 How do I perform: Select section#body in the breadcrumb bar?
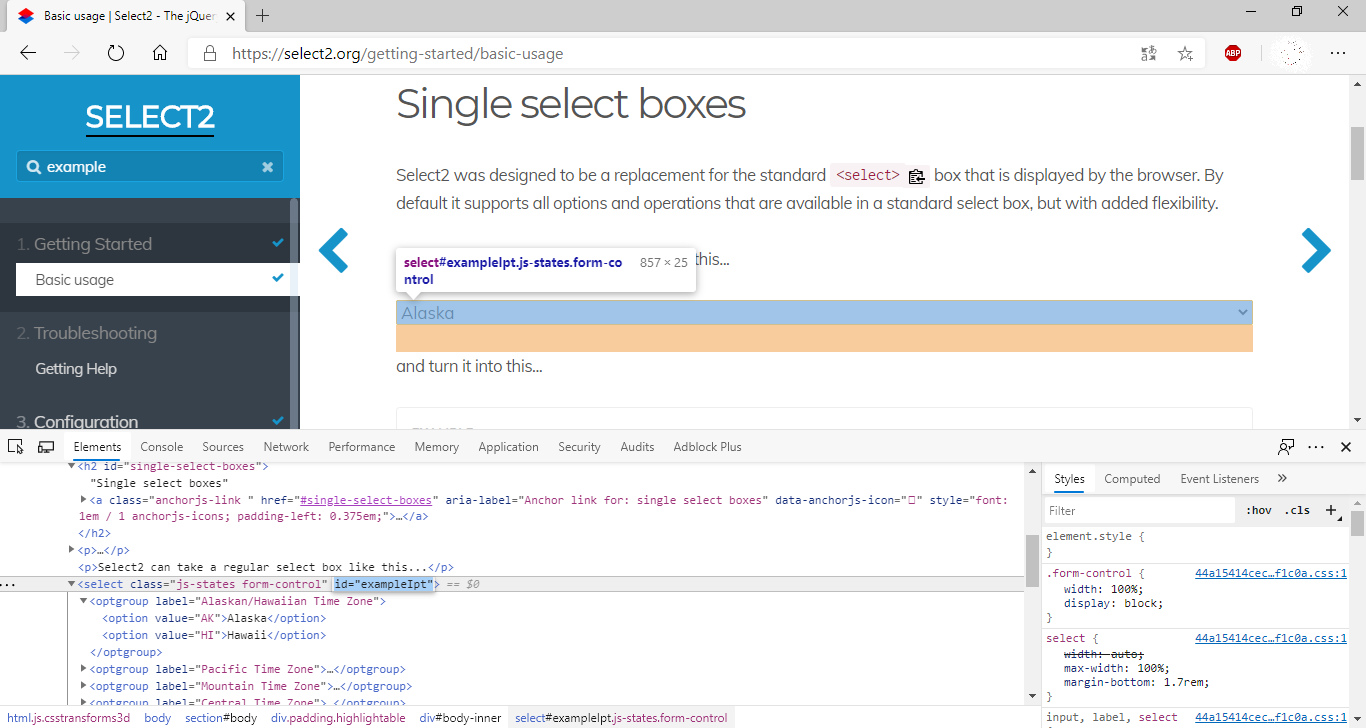[220, 718]
